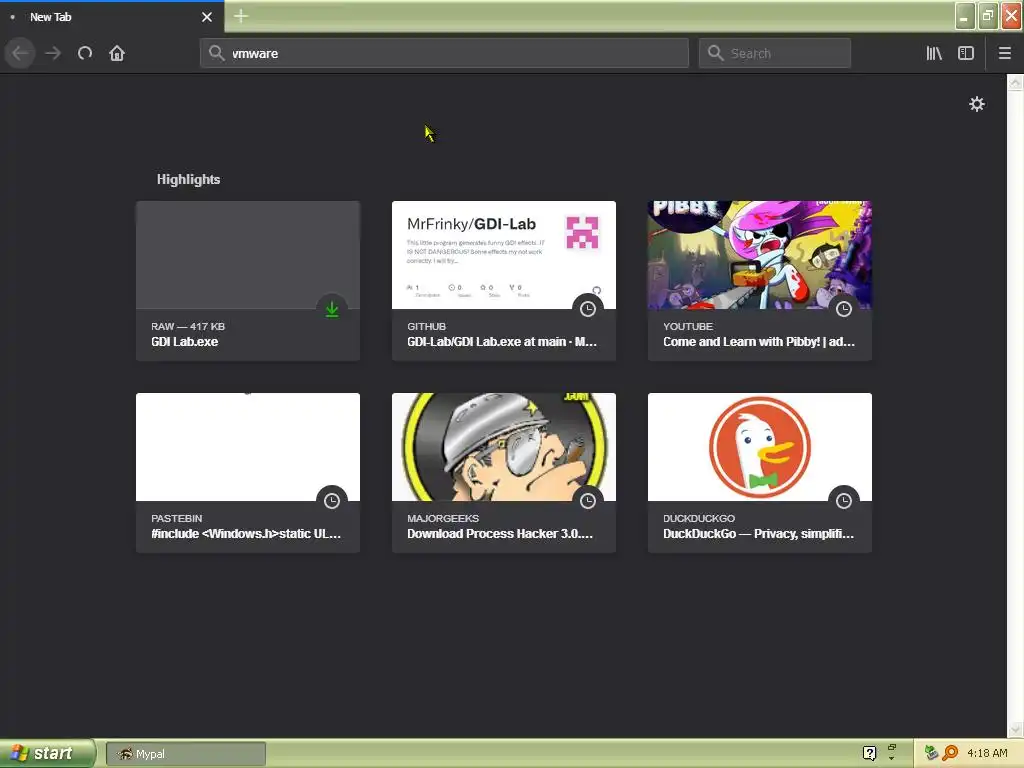Click the forward navigation arrow

(x=53, y=53)
